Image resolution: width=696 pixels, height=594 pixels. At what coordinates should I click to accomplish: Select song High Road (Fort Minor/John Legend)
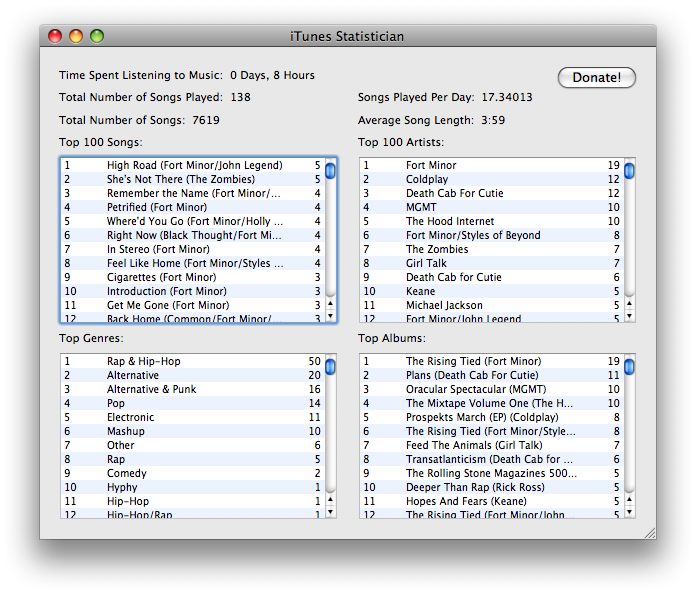tap(193, 165)
